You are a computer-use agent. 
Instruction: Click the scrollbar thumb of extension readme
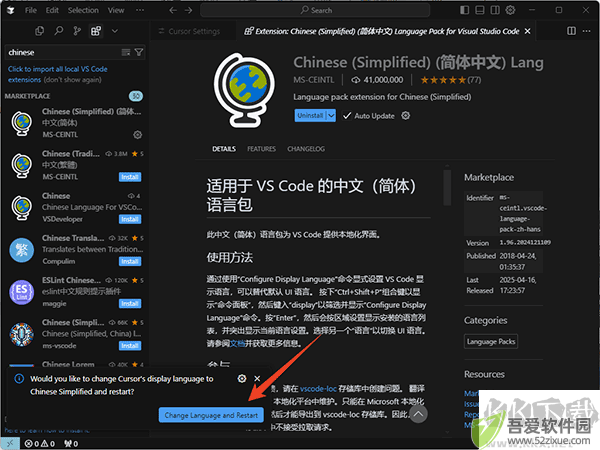(x=447, y=188)
